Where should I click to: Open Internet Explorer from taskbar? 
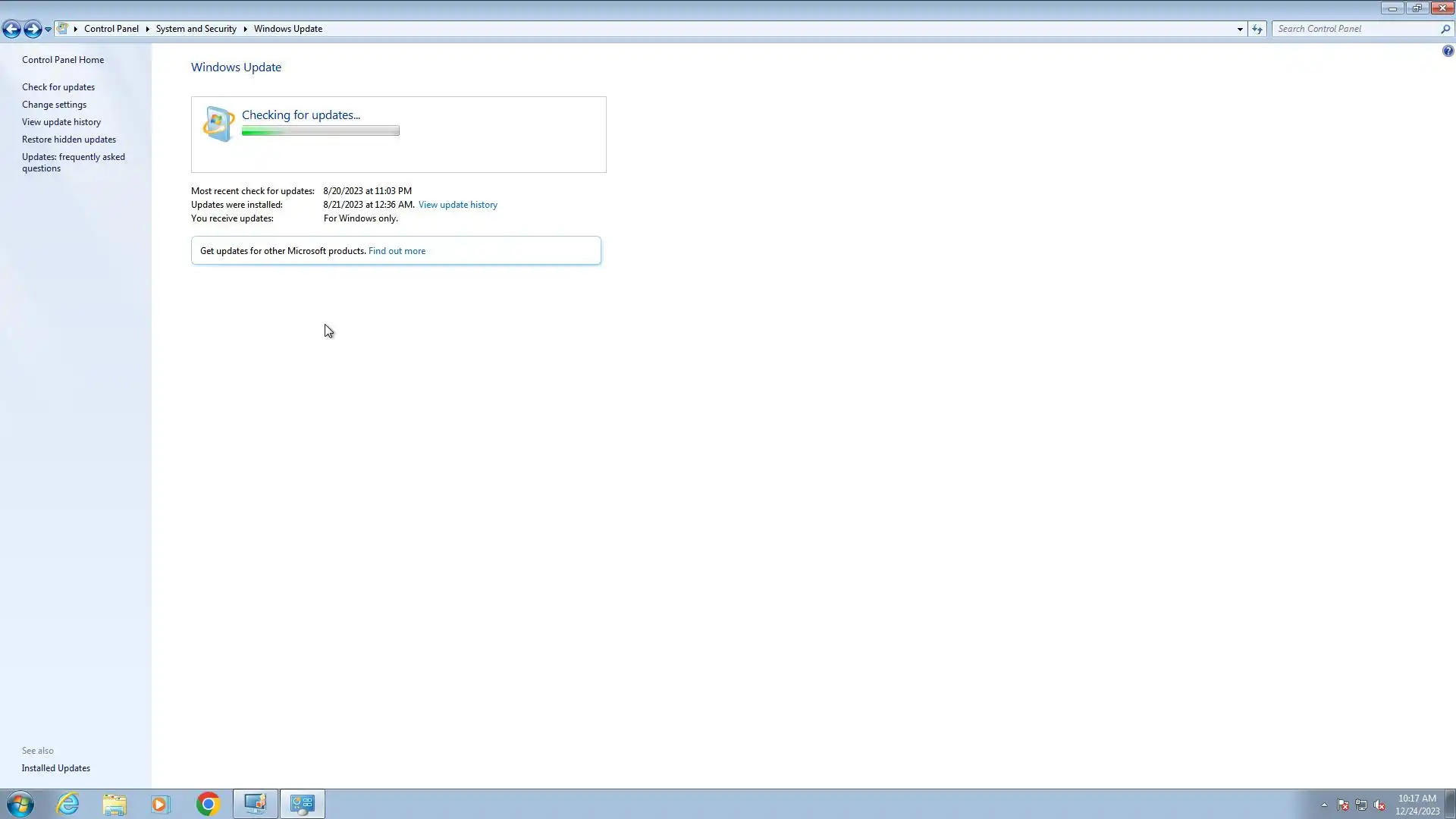click(68, 804)
